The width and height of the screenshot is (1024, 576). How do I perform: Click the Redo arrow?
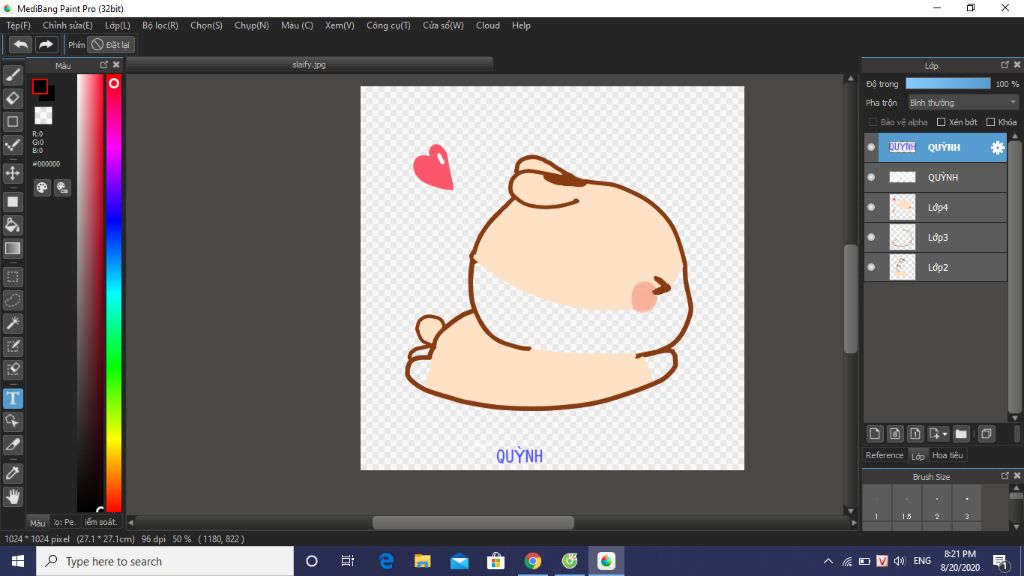[x=46, y=44]
